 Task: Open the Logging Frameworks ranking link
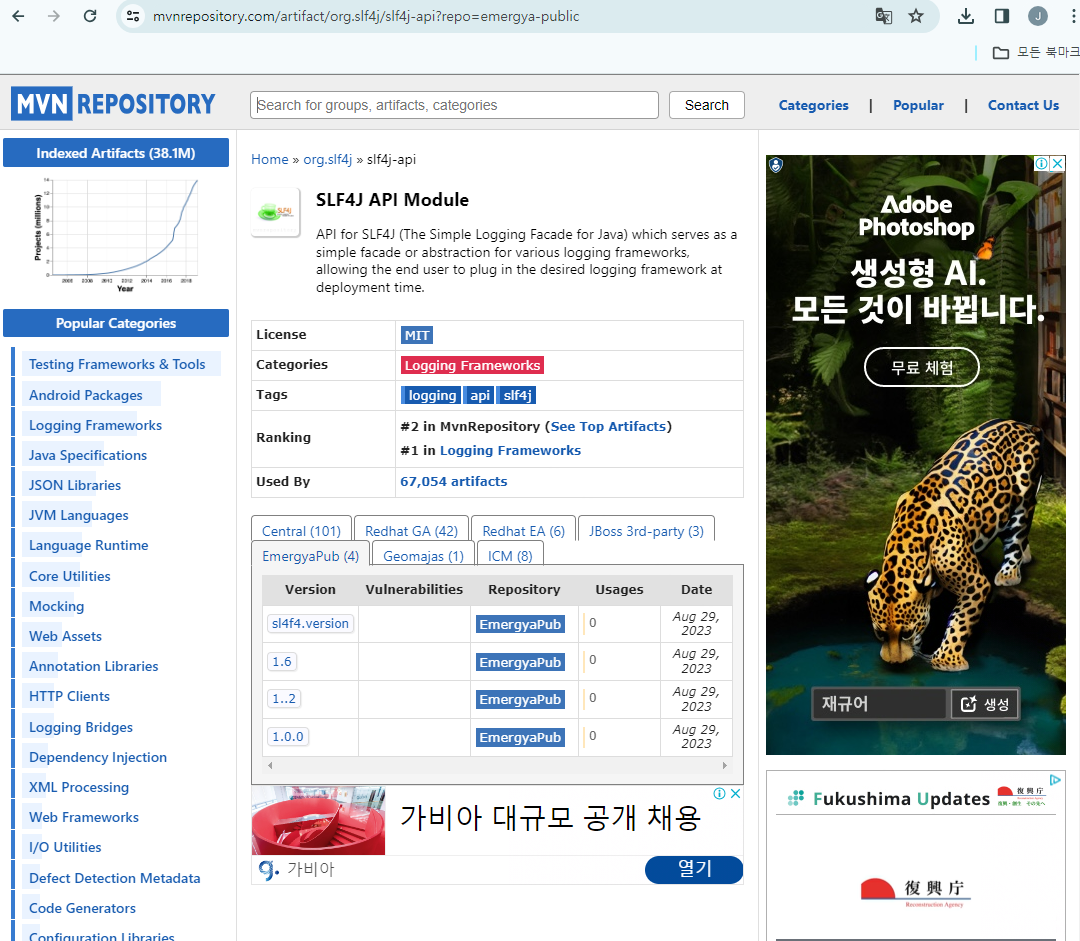click(x=510, y=451)
